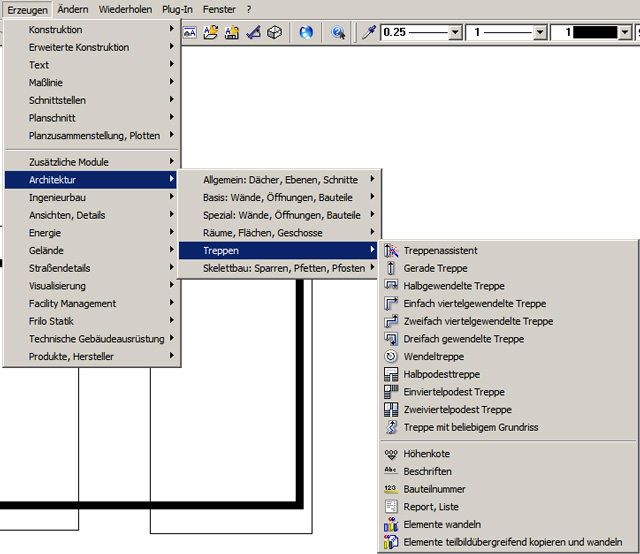Click the globe icon in toolbar
The image size is (640, 554).
[306, 32]
